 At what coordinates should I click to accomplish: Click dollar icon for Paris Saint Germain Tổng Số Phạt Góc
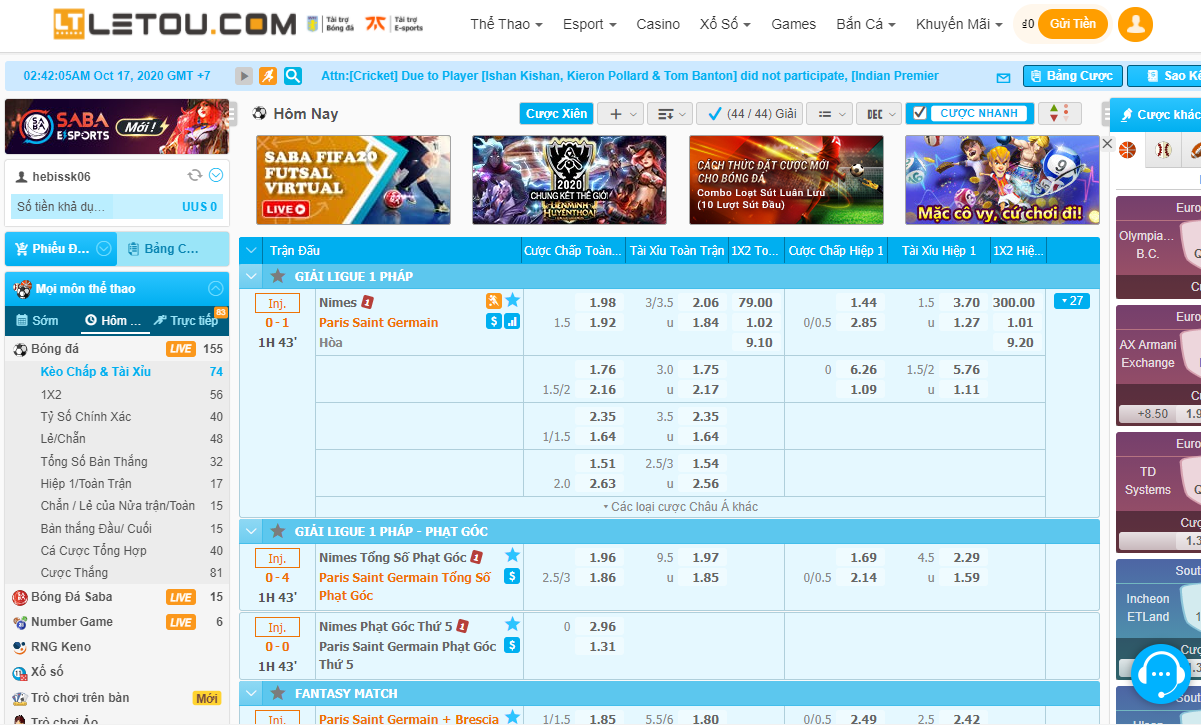tap(512, 576)
